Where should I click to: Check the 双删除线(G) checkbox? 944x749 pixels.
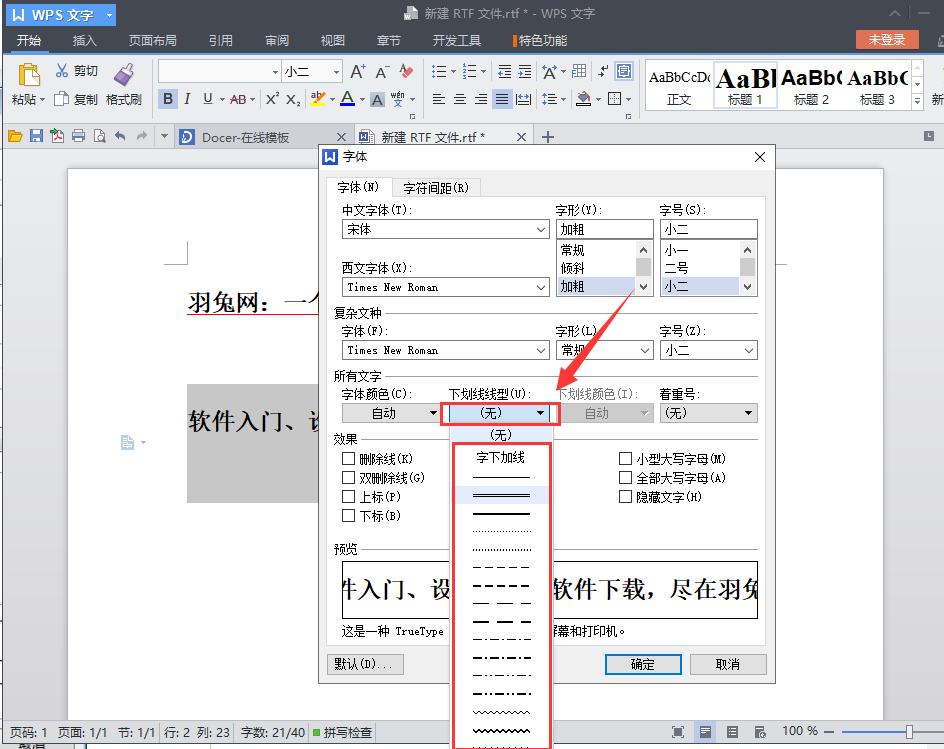pos(348,477)
